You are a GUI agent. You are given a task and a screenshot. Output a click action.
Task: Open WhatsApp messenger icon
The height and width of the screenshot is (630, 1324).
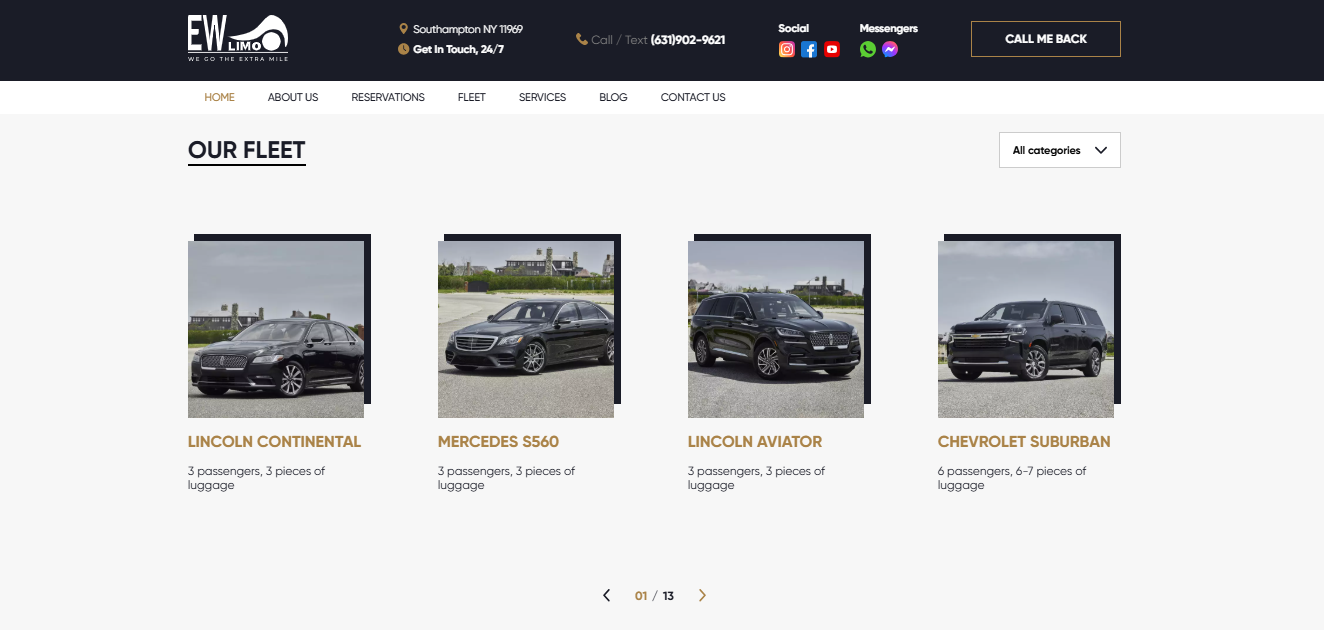coord(867,49)
